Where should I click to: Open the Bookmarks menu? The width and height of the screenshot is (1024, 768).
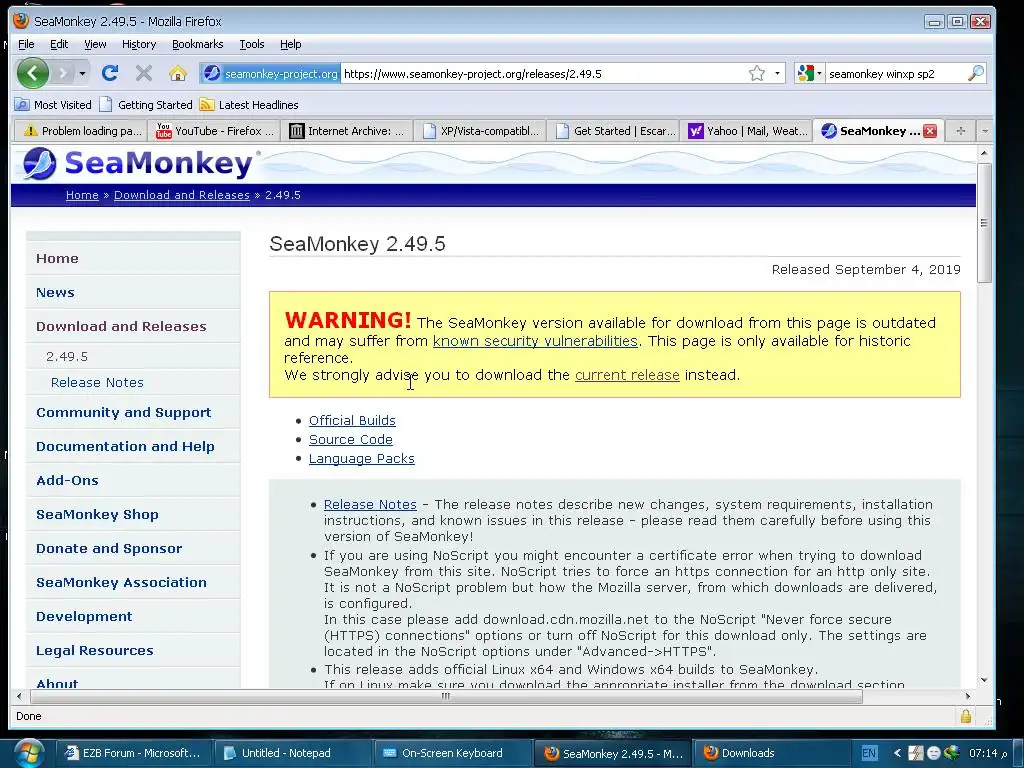point(197,44)
